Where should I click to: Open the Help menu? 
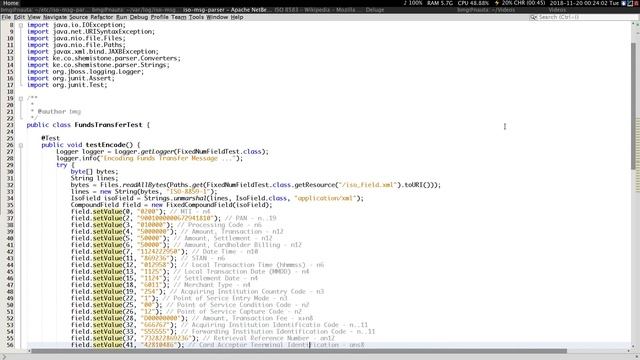[x=237, y=17]
